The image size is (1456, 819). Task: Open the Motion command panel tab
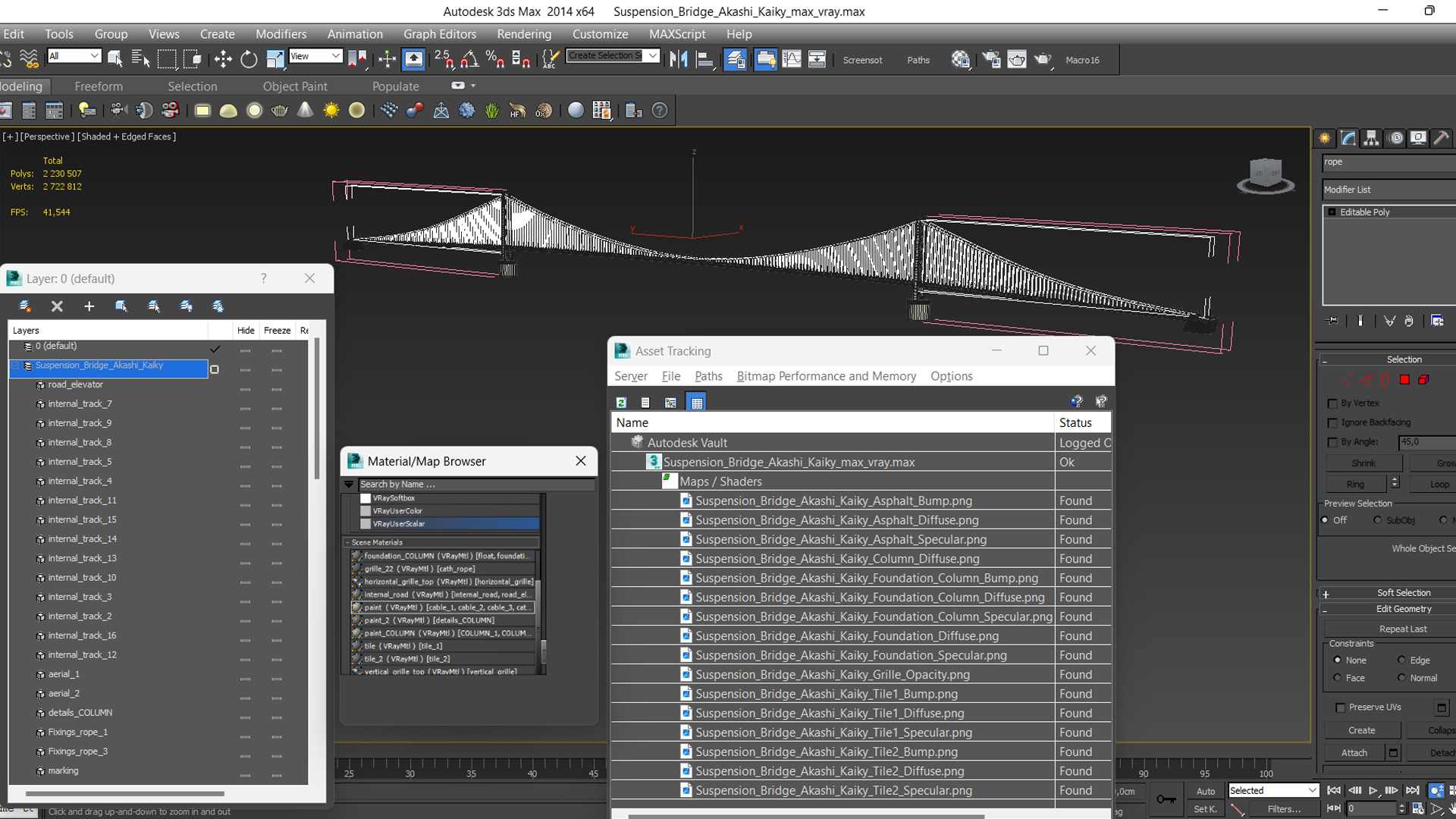[x=1395, y=138]
